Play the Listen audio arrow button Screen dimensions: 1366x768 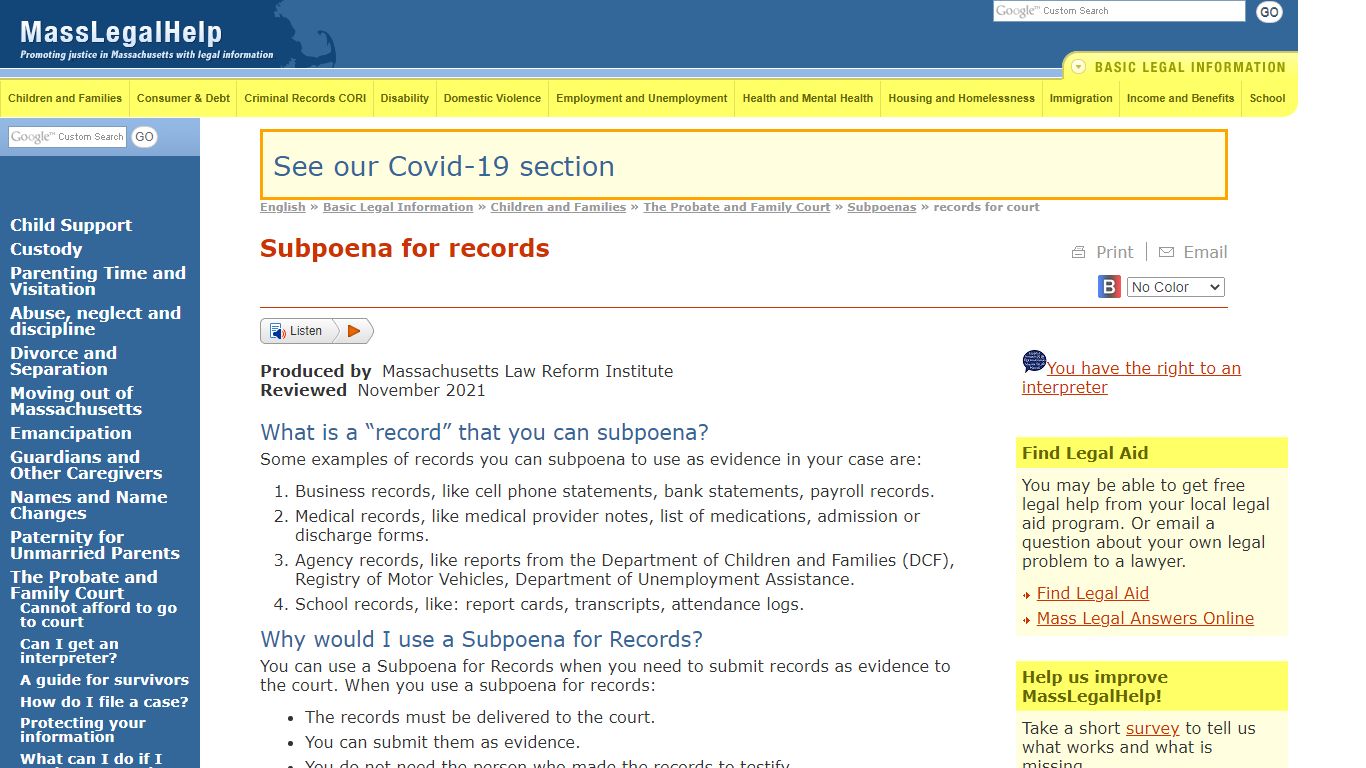(353, 331)
